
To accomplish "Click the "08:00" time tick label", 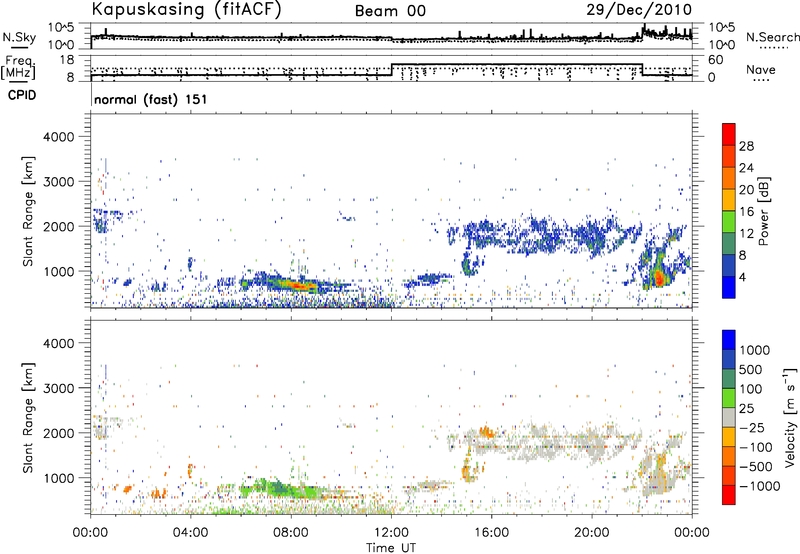I will [290, 533].
